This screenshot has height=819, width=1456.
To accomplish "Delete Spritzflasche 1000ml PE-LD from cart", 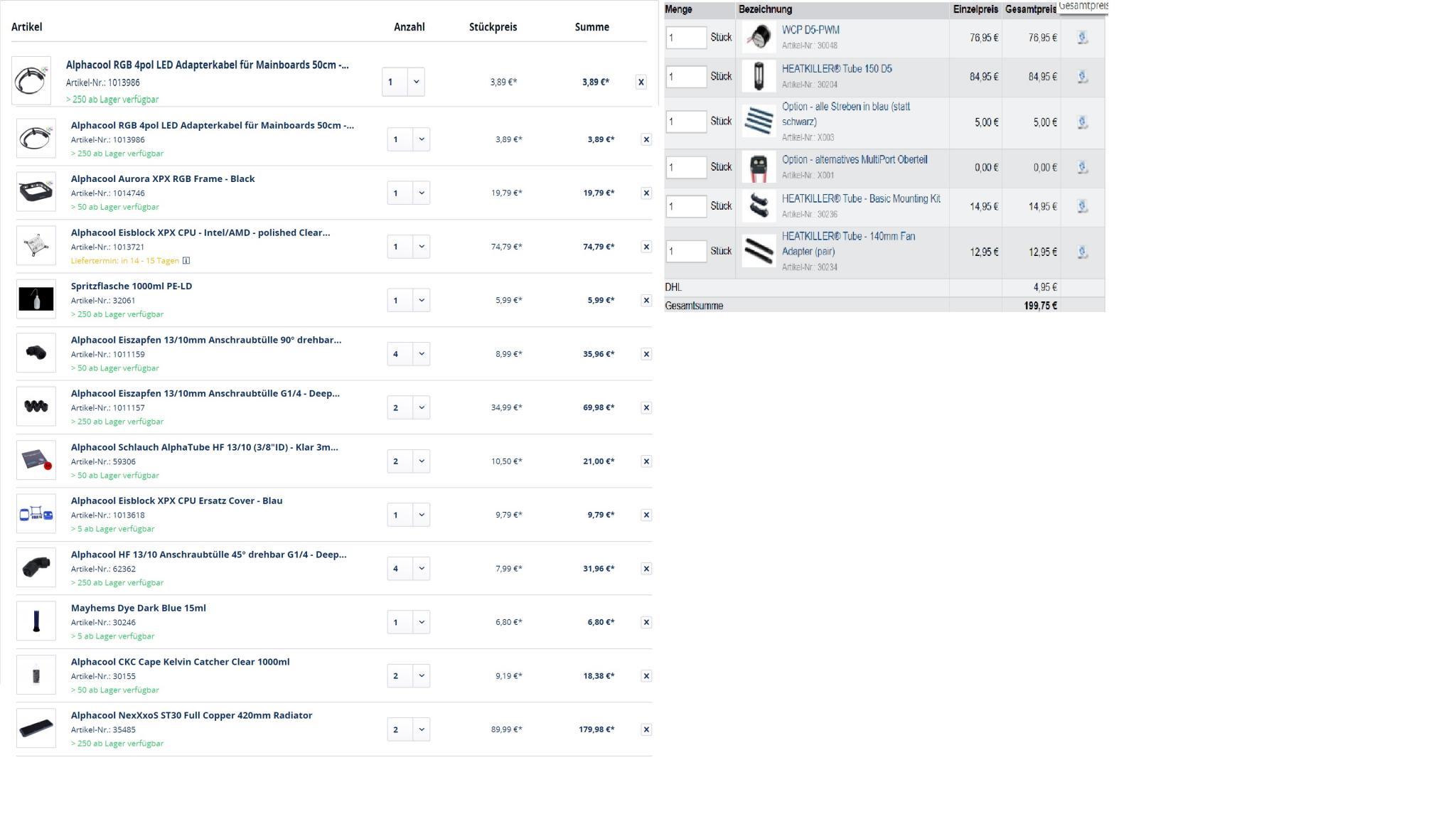I will pos(646,300).
